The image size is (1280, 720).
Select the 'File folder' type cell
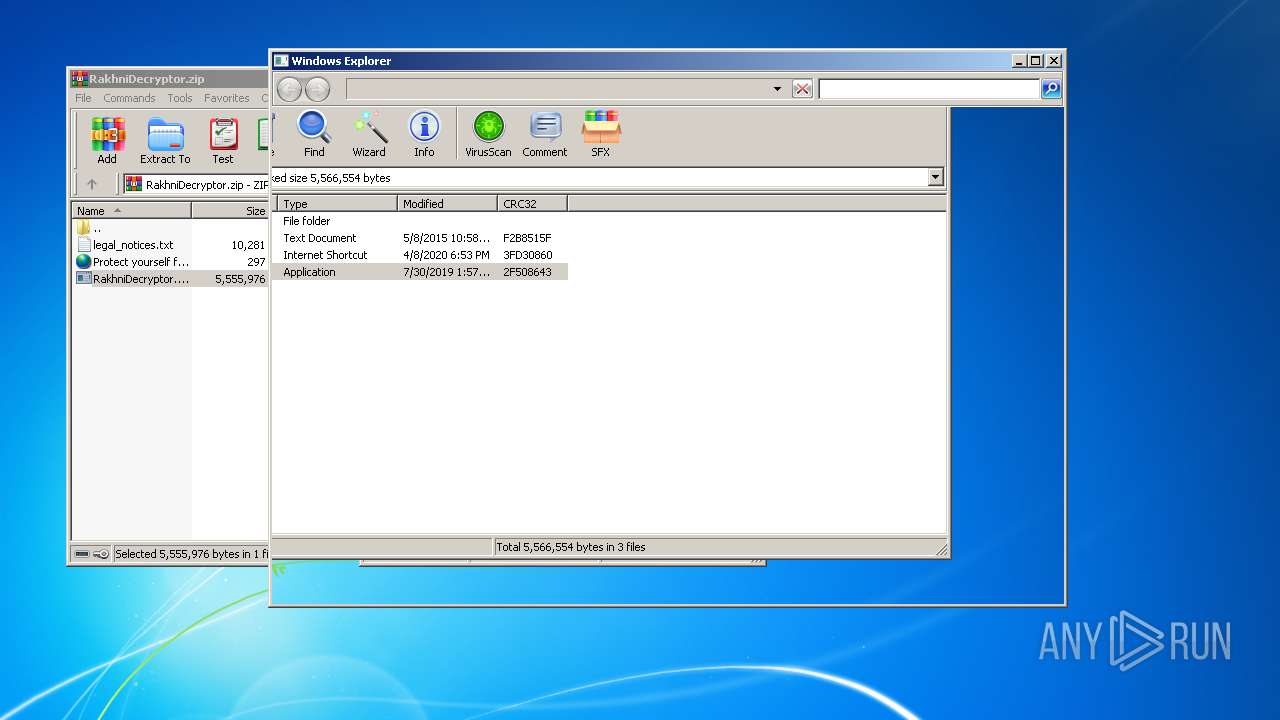(x=306, y=221)
